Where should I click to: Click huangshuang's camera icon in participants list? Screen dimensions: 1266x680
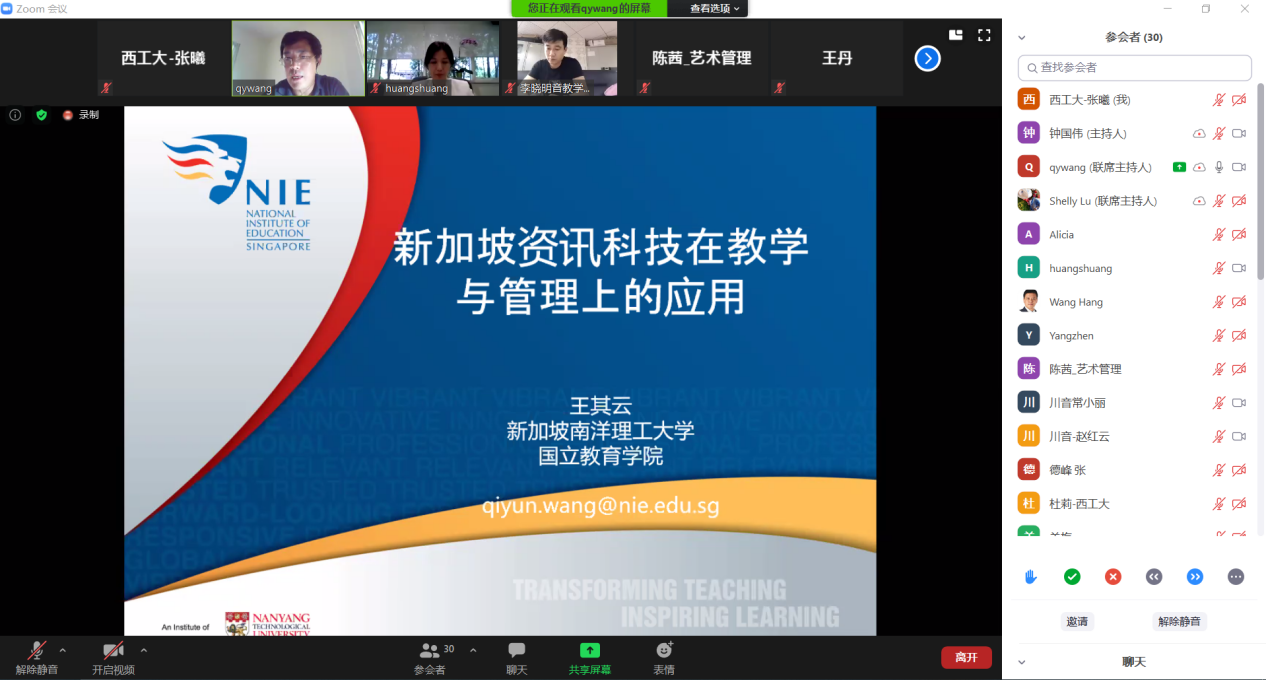1239,268
